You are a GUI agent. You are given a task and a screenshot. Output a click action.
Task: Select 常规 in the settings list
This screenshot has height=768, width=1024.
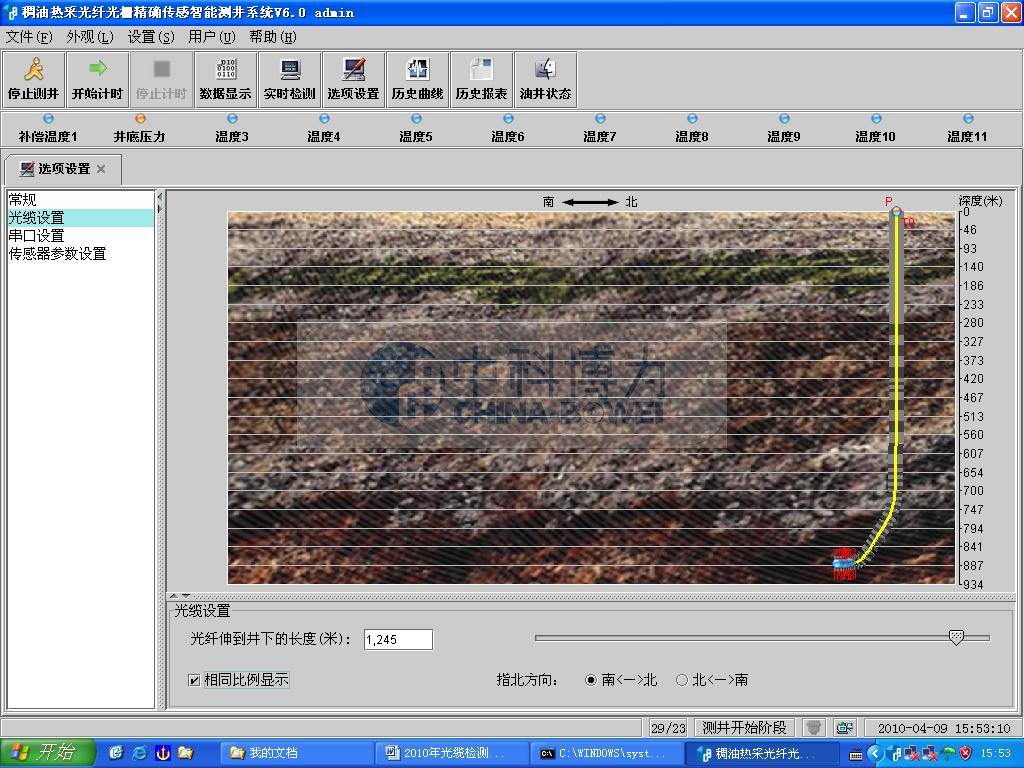pos(81,200)
